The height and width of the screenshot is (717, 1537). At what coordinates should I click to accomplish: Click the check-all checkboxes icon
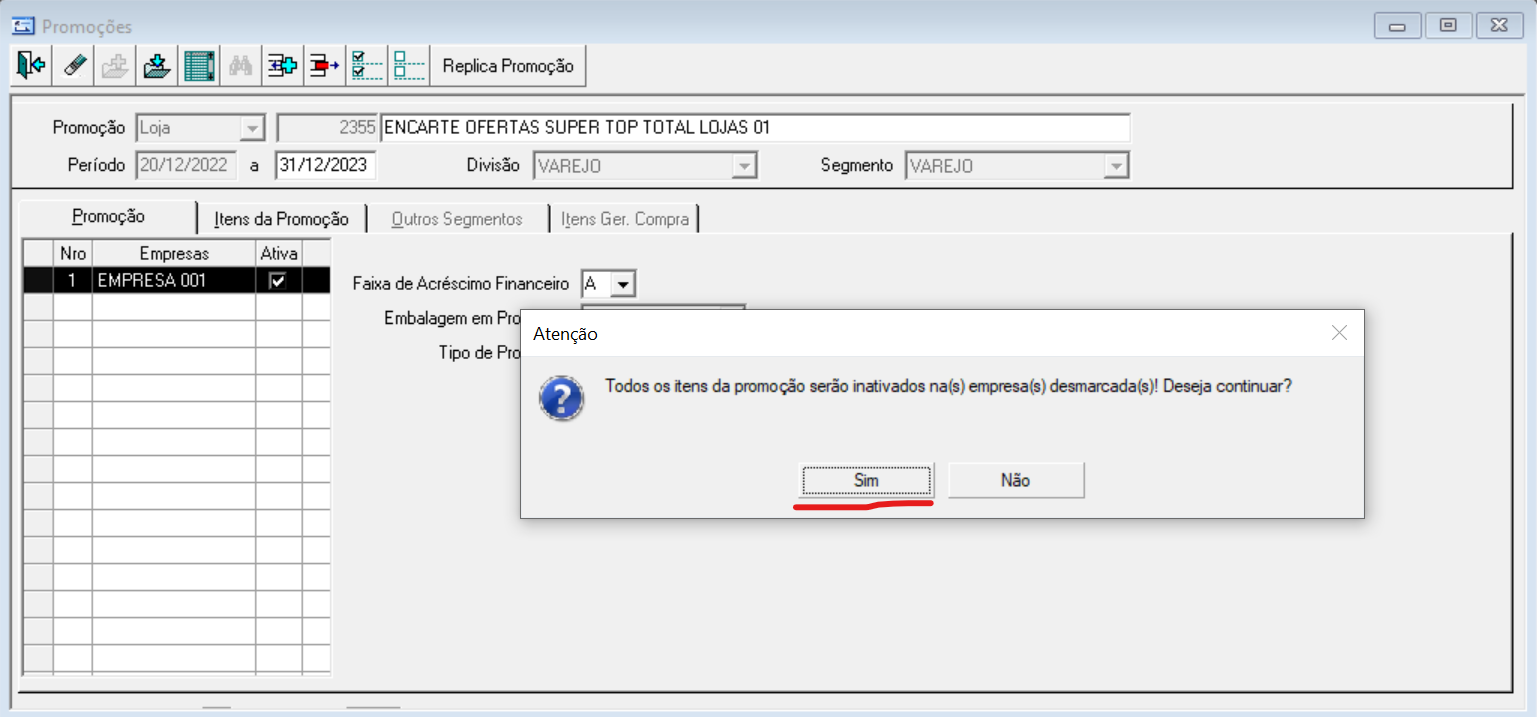(367, 66)
